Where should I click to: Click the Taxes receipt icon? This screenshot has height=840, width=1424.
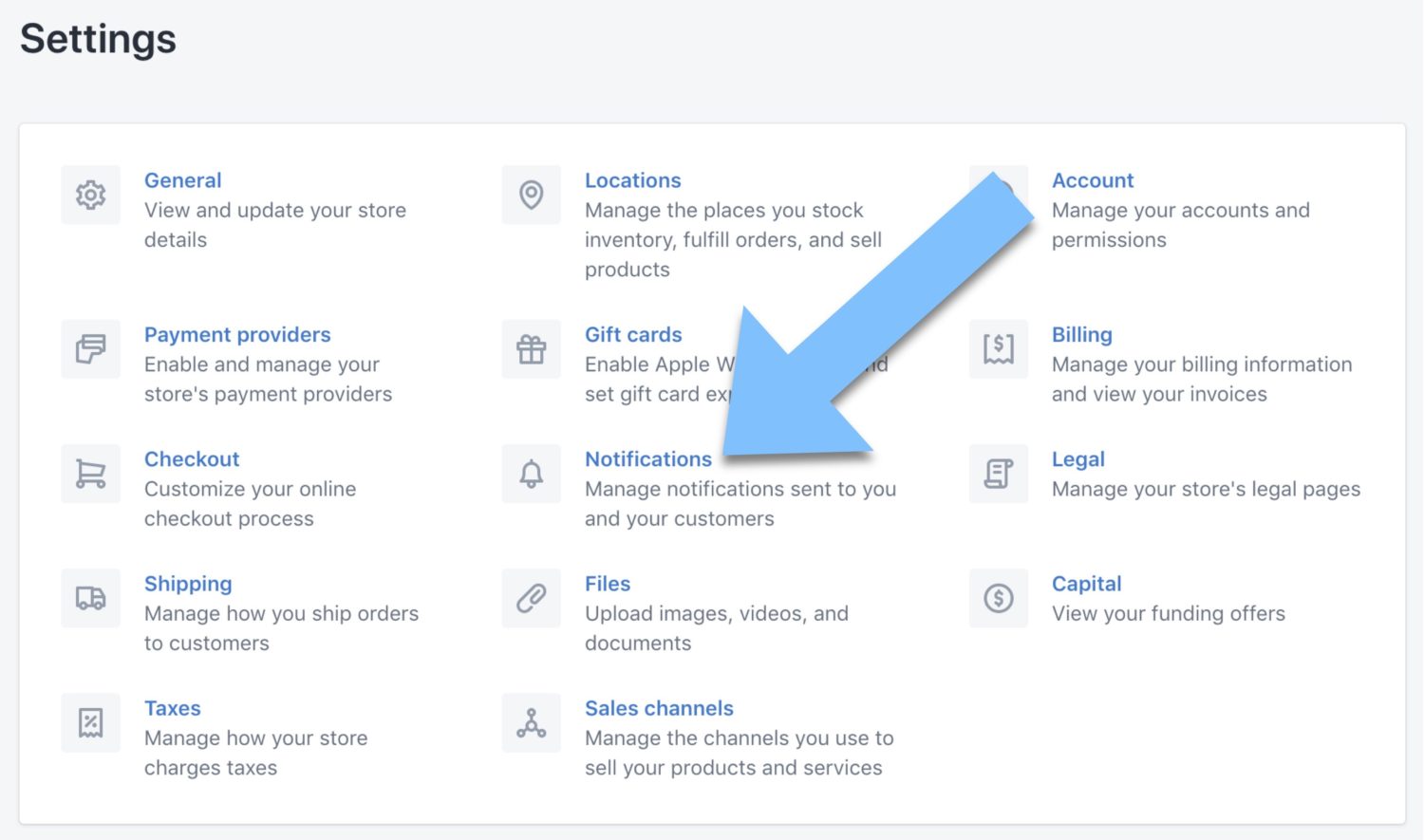click(x=90, y=722)
